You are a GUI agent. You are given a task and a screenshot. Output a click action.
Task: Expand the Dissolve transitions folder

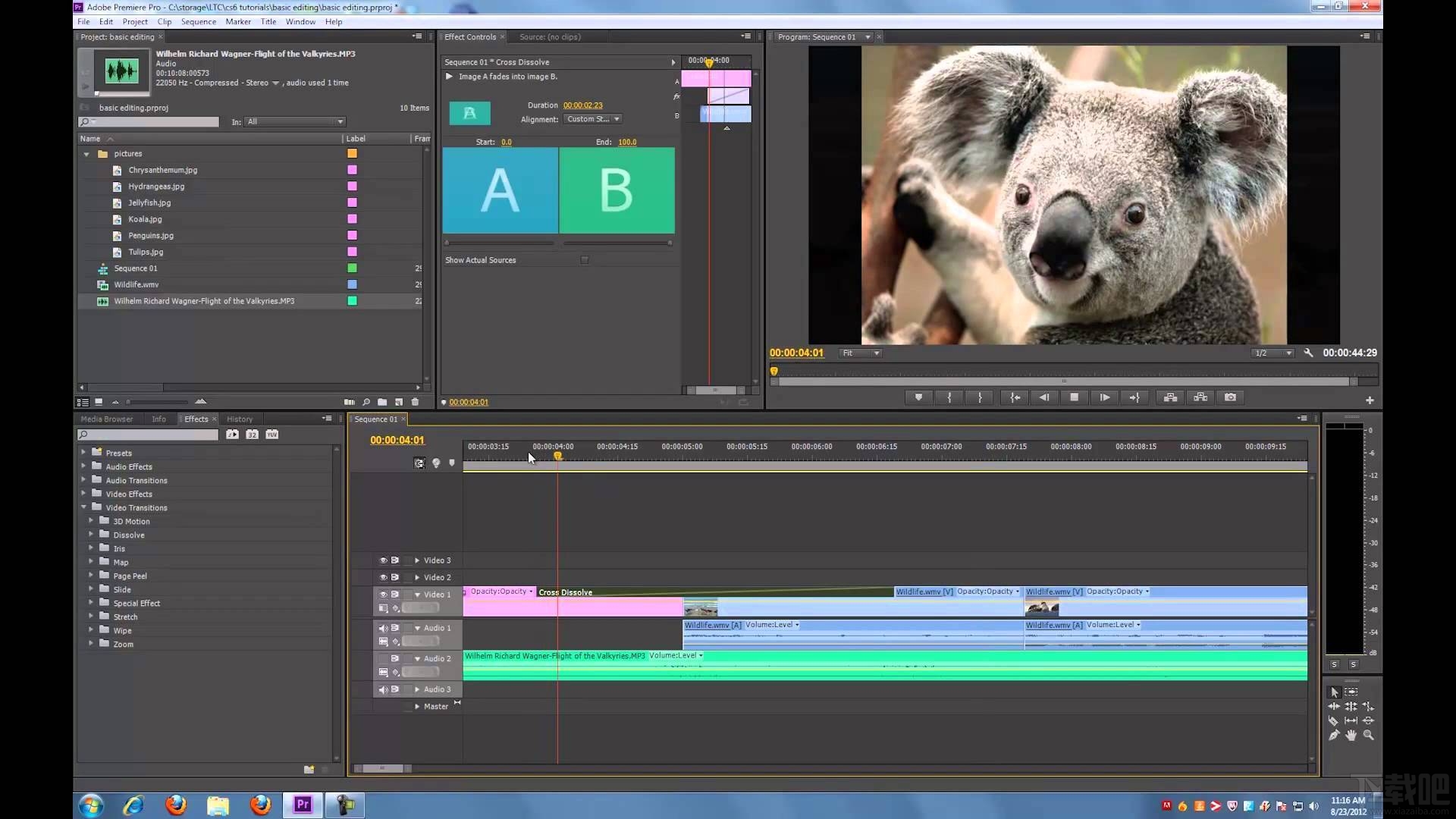point(93,535)
